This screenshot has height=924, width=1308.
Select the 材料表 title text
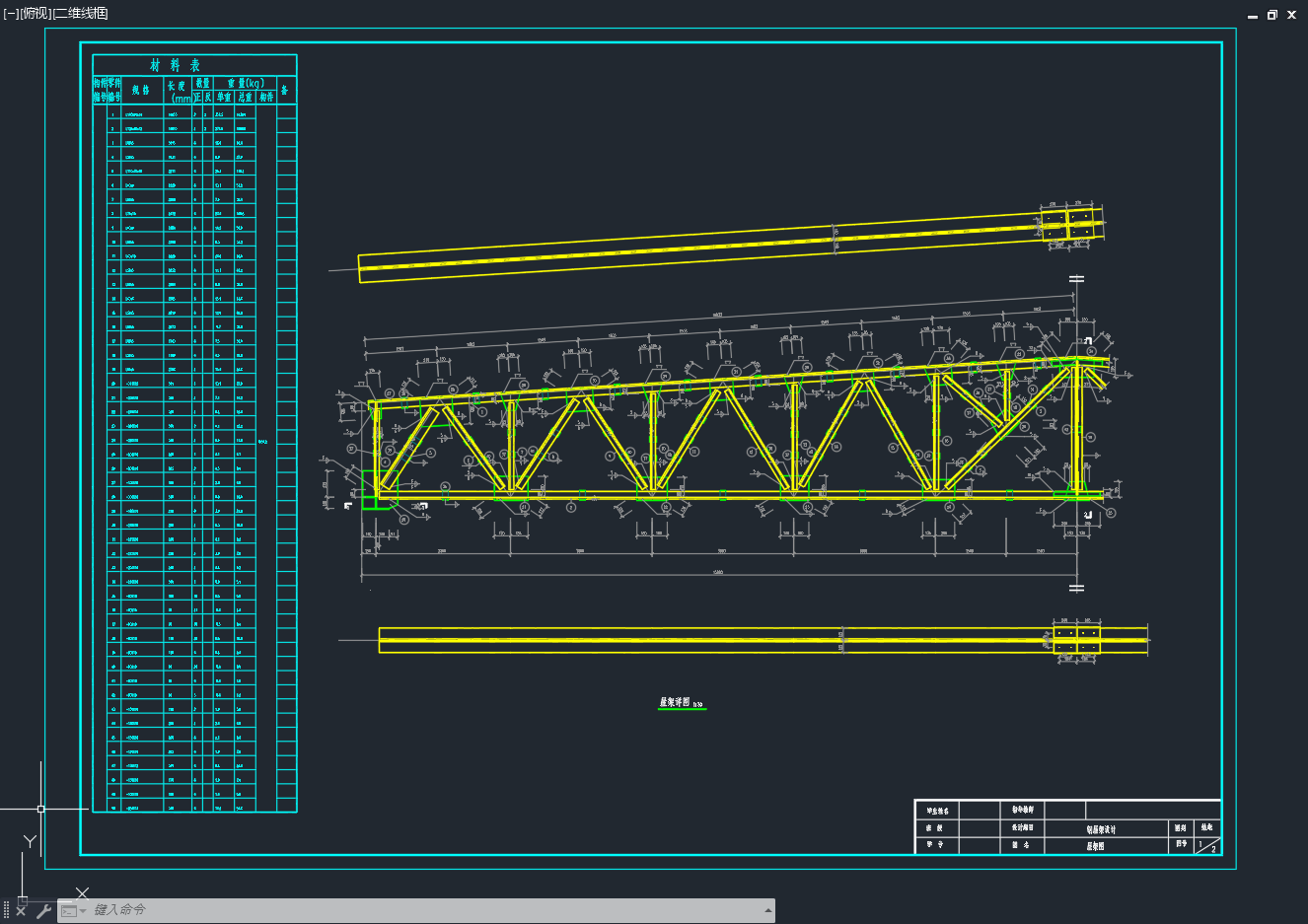pyautogui.click(x=176, y=65)
